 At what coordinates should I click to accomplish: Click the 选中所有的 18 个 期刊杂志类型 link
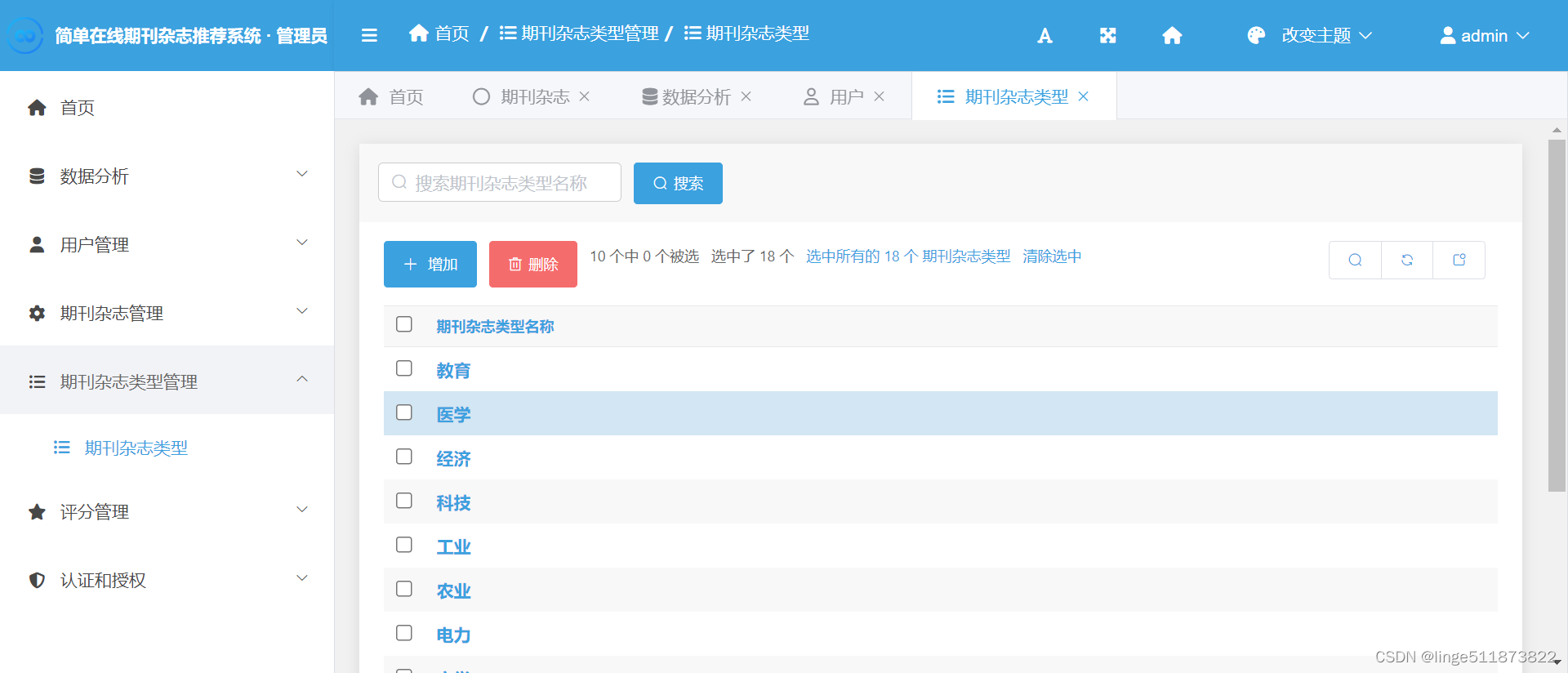(908, 256)
